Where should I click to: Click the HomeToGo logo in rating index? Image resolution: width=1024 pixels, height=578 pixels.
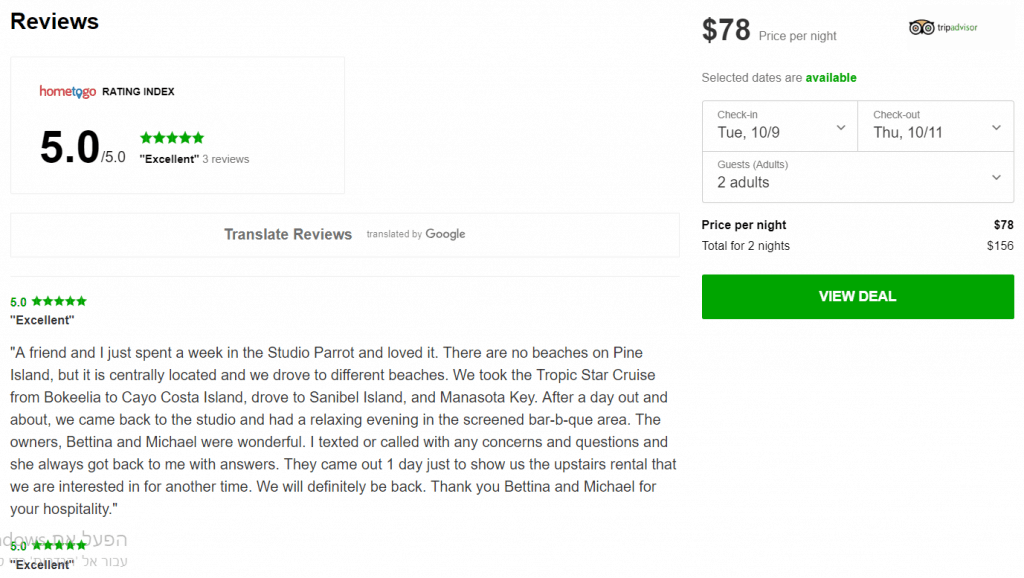tap(67, 91)
